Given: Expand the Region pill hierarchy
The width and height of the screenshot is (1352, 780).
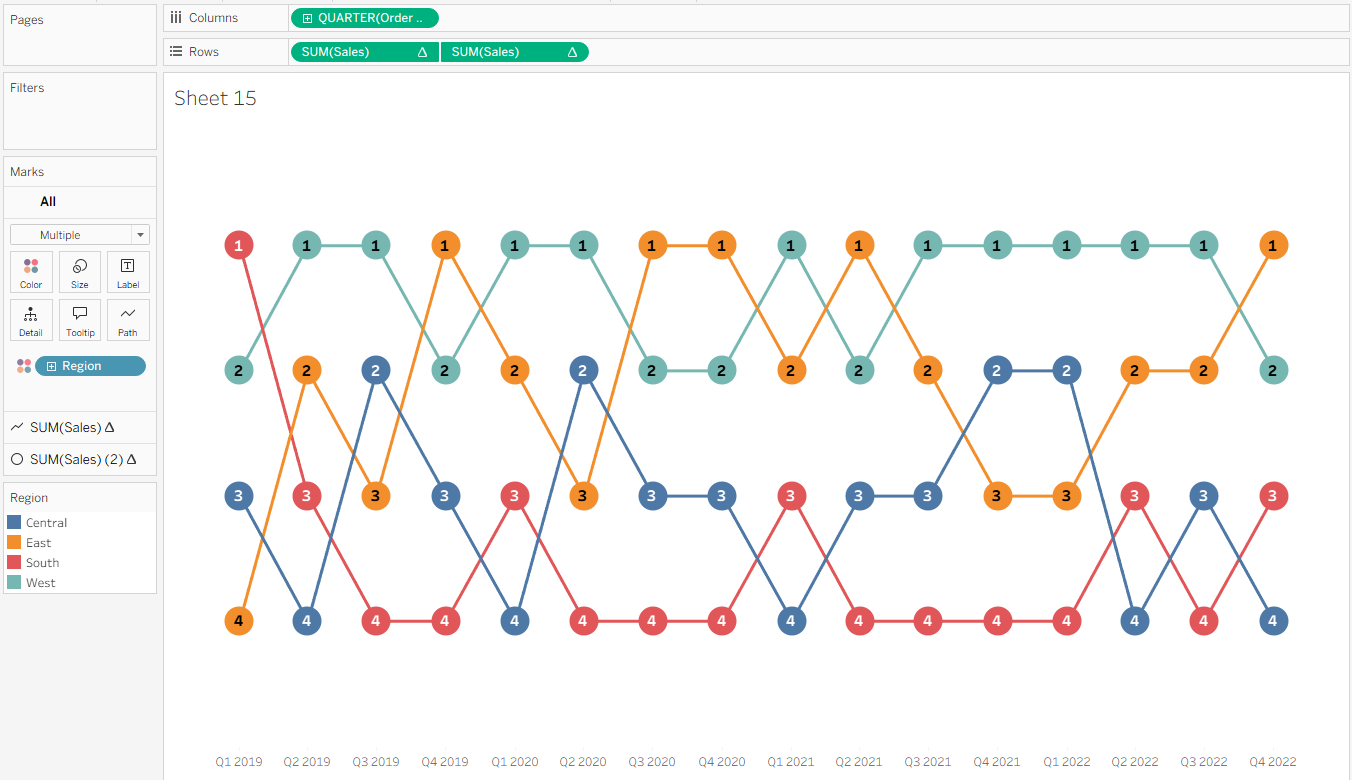Looking at the screenshot, I should pyautogui.click(x=52, y=366).
